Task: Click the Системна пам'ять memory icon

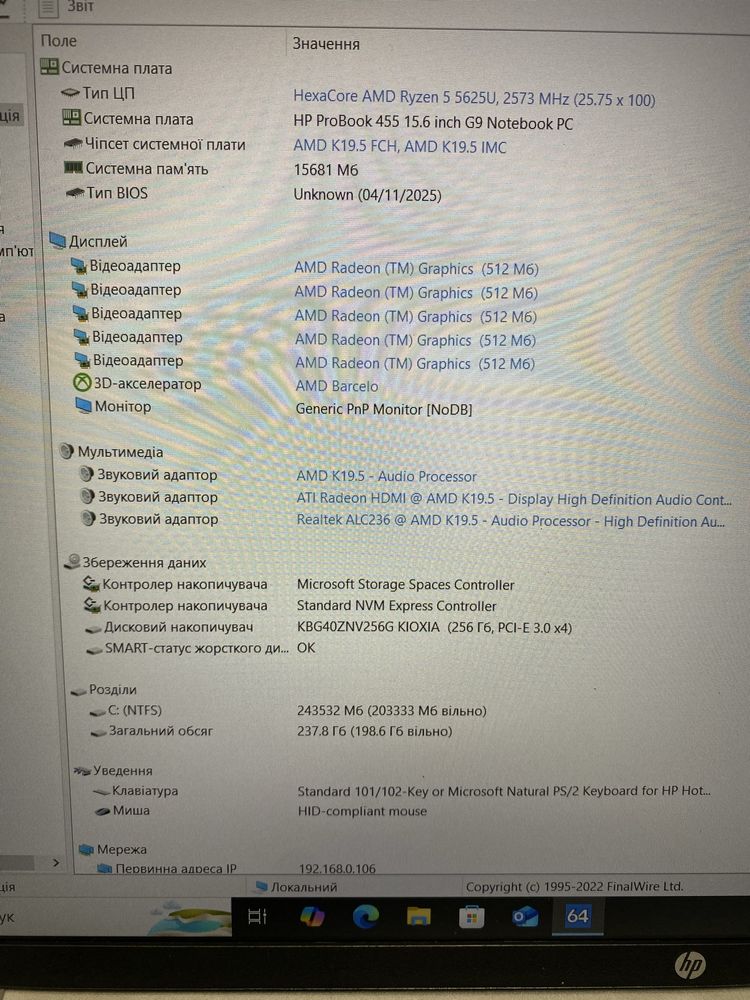Action: click(74, 168)
